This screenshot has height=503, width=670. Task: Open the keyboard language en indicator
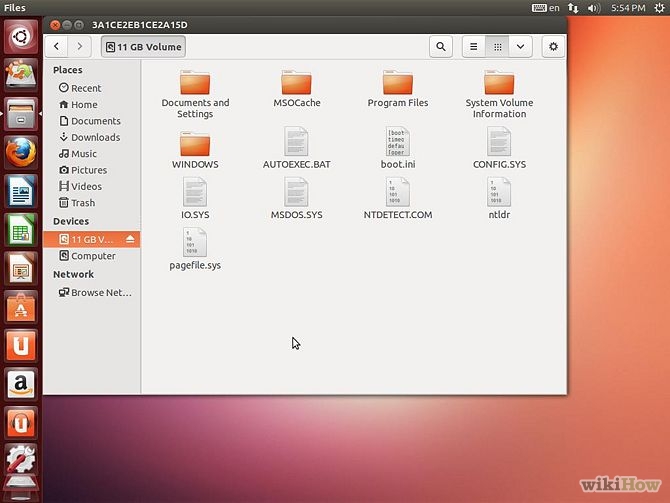click(546, 8)
